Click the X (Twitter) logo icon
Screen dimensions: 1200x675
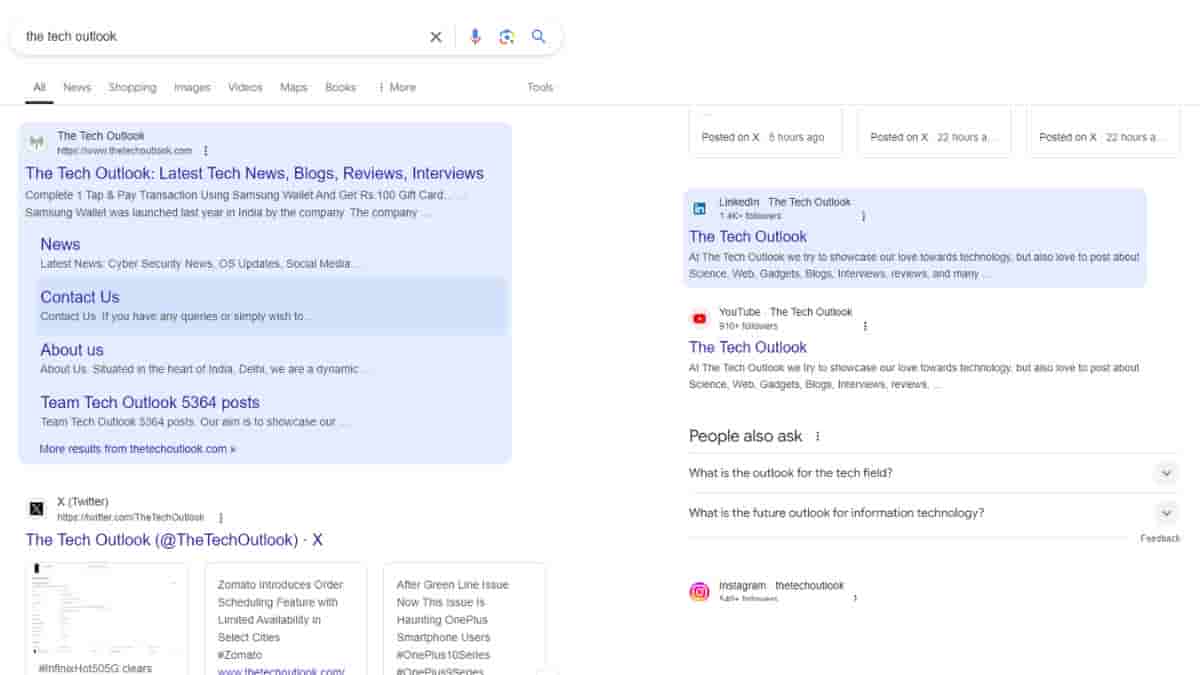pos(37,508)
